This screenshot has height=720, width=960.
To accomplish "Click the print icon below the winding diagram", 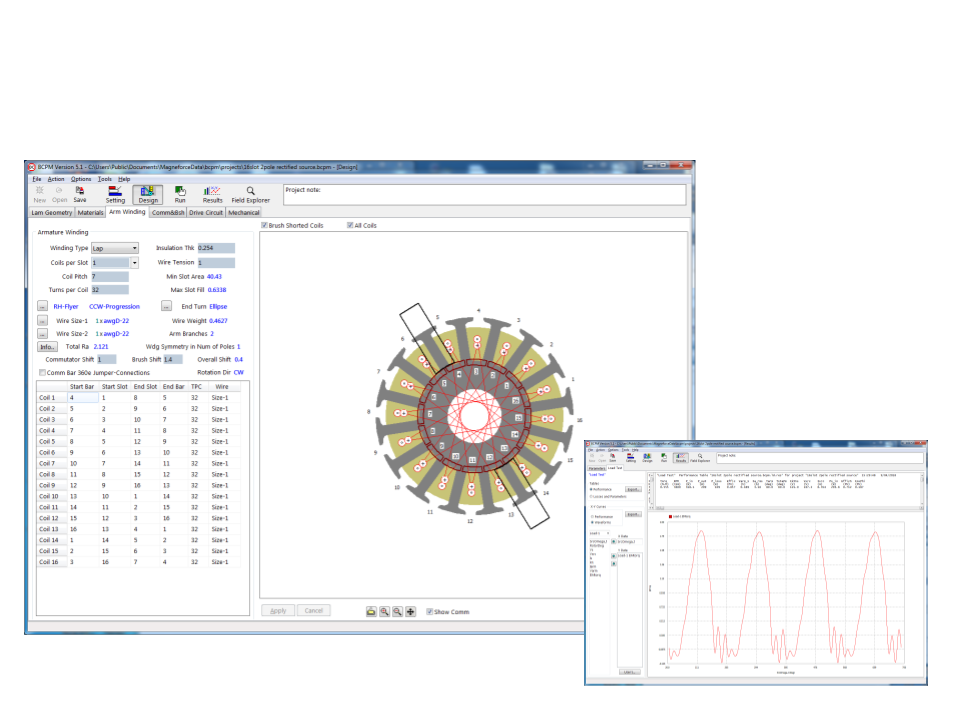I will (371, 612).
